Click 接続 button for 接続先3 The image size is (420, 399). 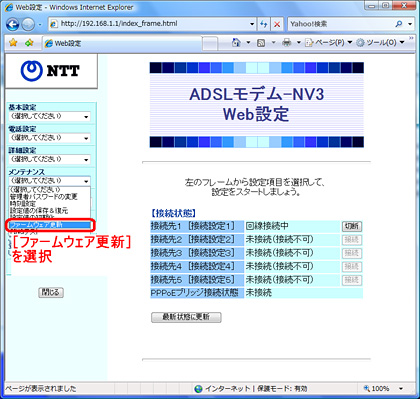click(352, 253)
